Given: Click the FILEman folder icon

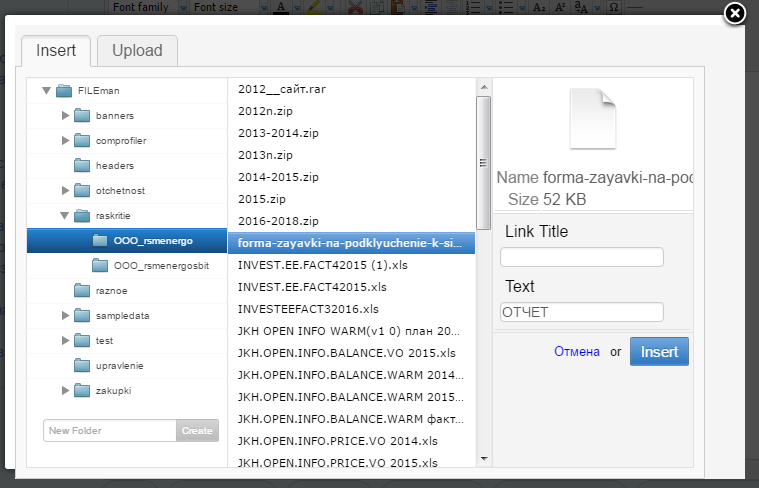Looking at the screenshot, I should click(64, 91).
